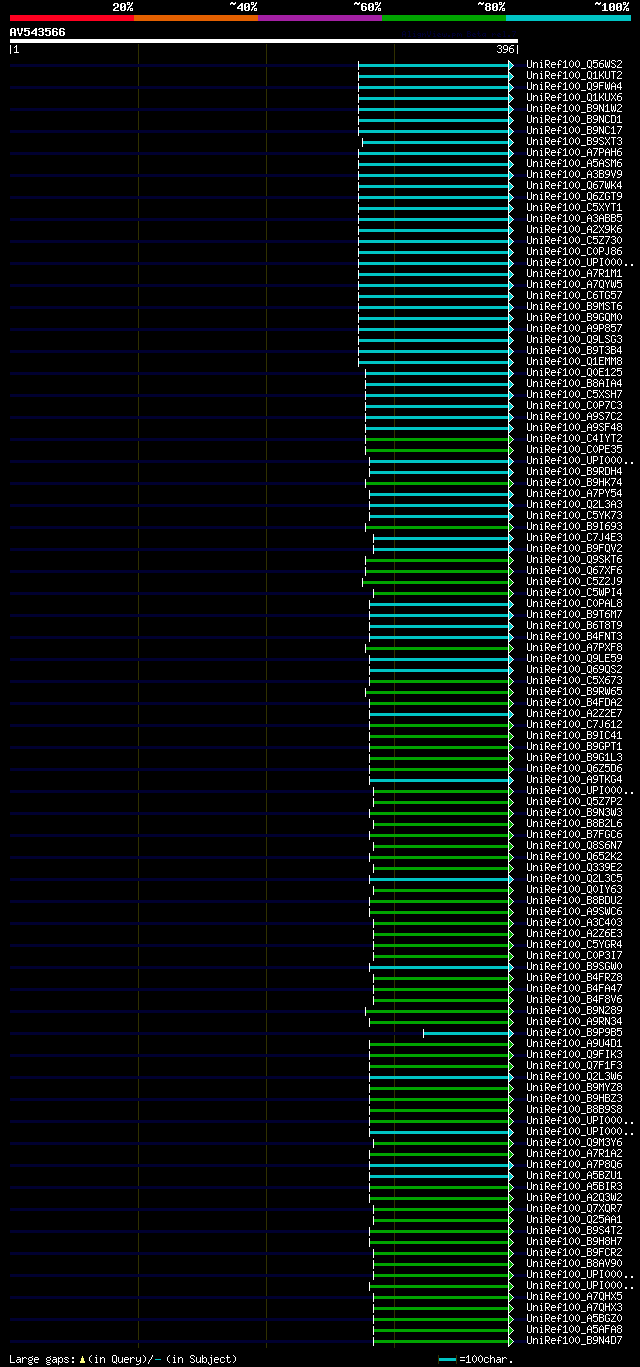Click the cyan alignment bar for UniRef100_B9SGW0
This screenshot has height=1367, width=640.
[x=441, y=967]
